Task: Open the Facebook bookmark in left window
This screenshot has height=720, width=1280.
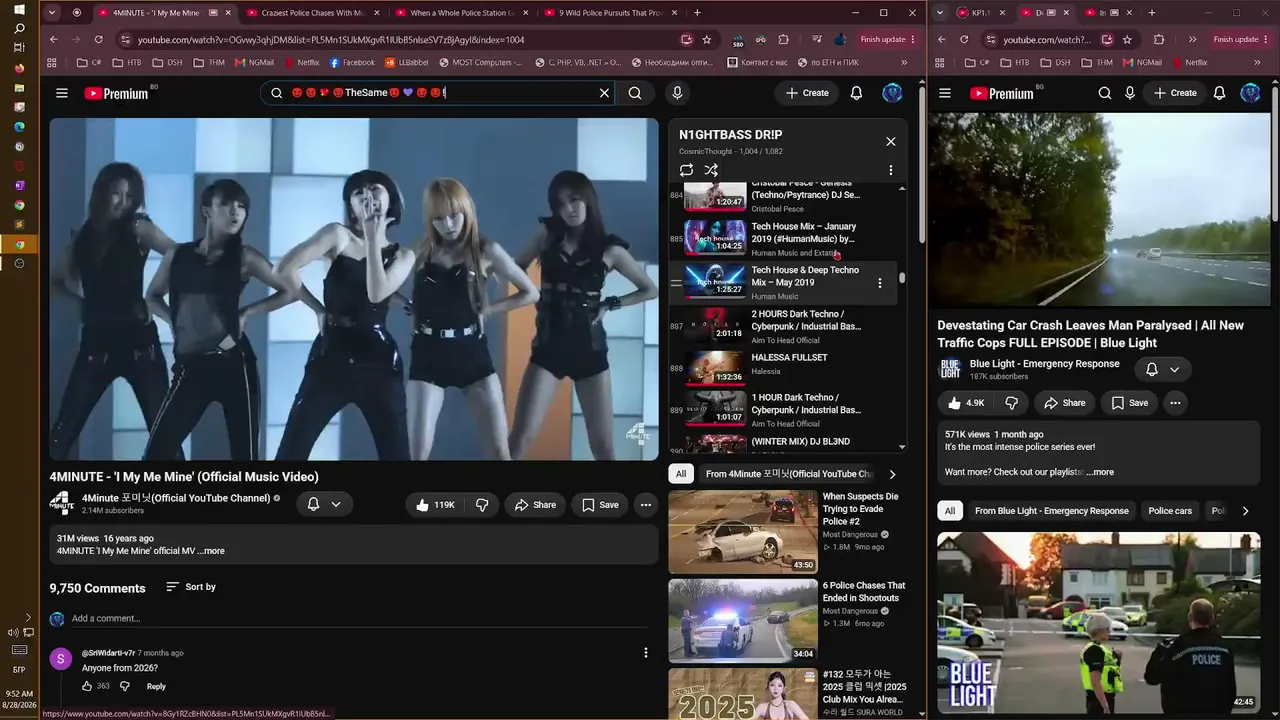Action: pyautogui.click(x=352, y=62)
